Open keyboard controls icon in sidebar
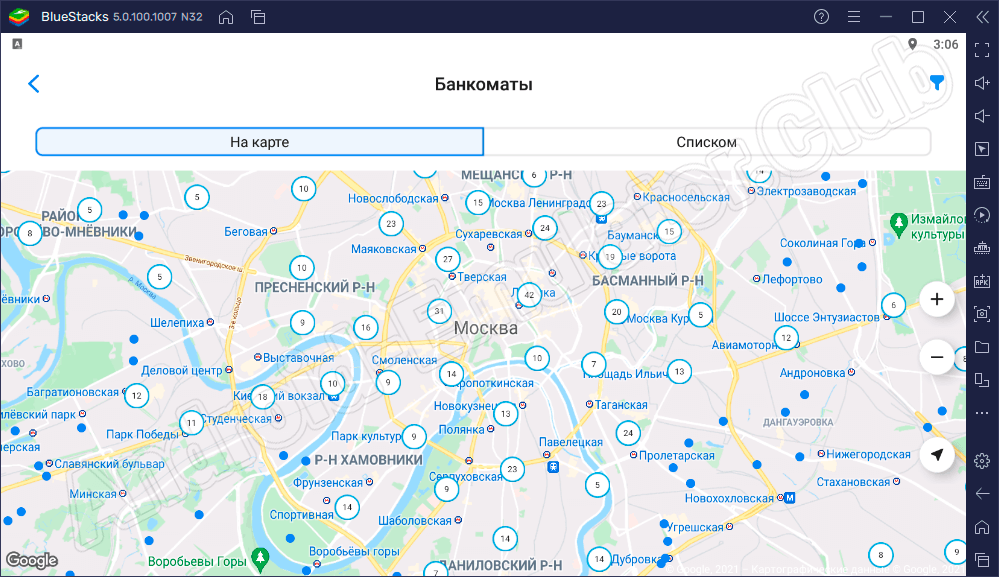999x577 pixels. tap(982, 182)
